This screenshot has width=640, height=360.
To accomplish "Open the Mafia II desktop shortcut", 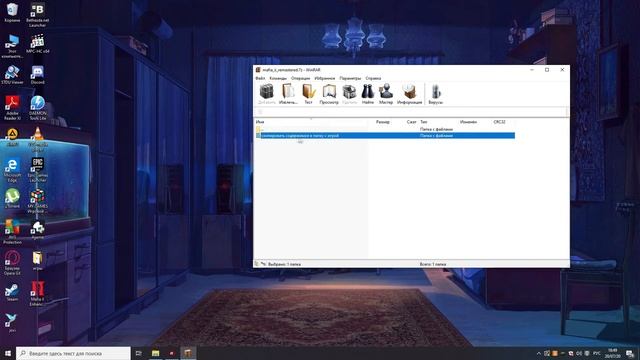I will (38, 294).
